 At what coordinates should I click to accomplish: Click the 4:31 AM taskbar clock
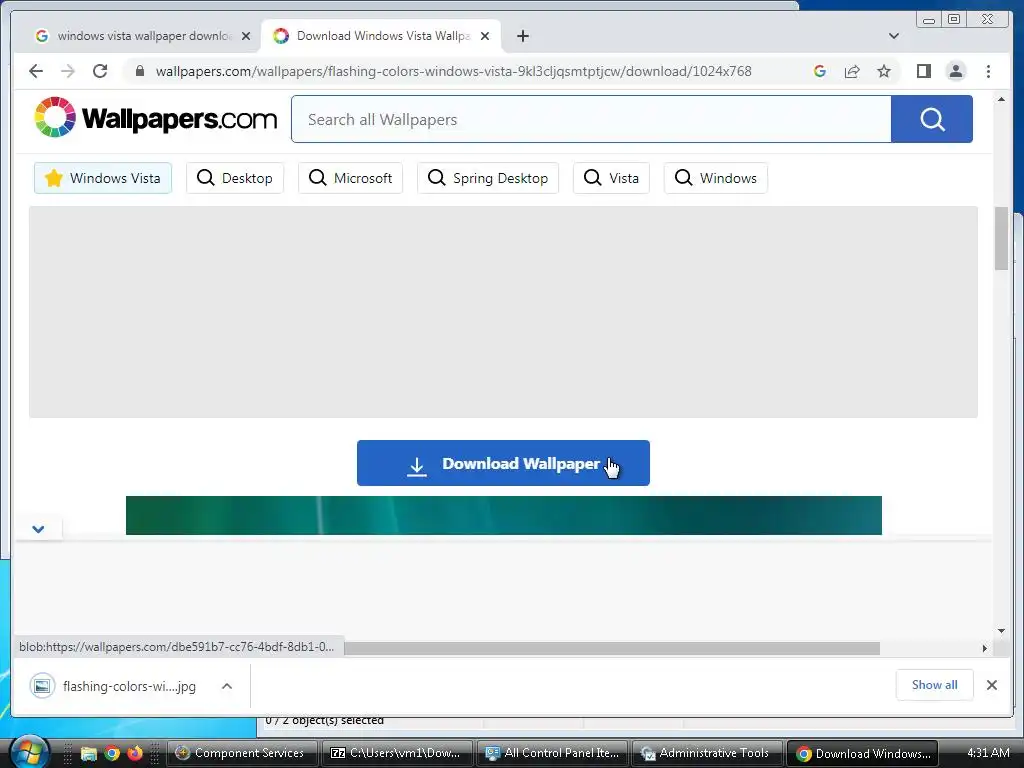(x=988, y=752)
